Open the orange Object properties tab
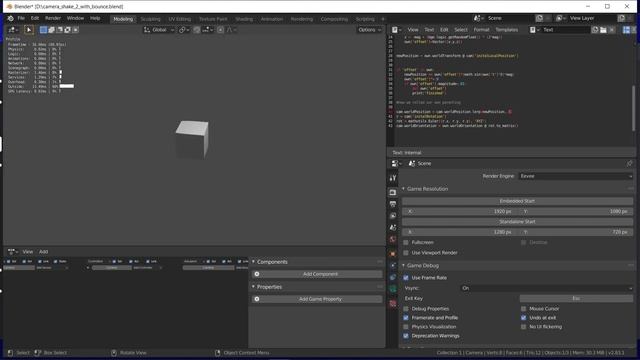Viewport: 640px width, 360px height. (393, 254)
